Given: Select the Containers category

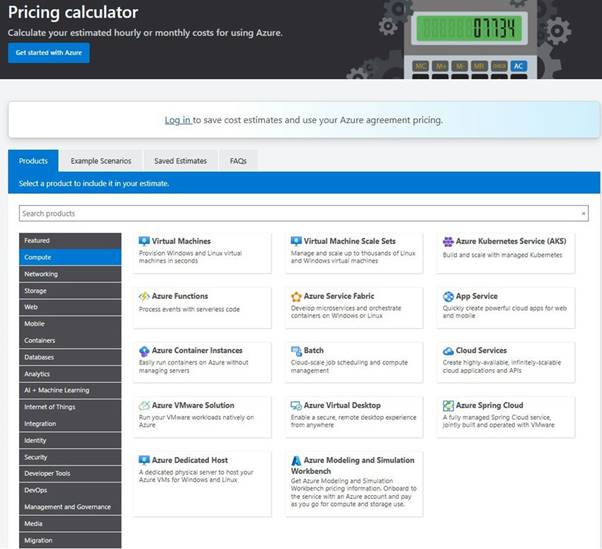Looking at the screenshot, I should (x=70, y=340).
